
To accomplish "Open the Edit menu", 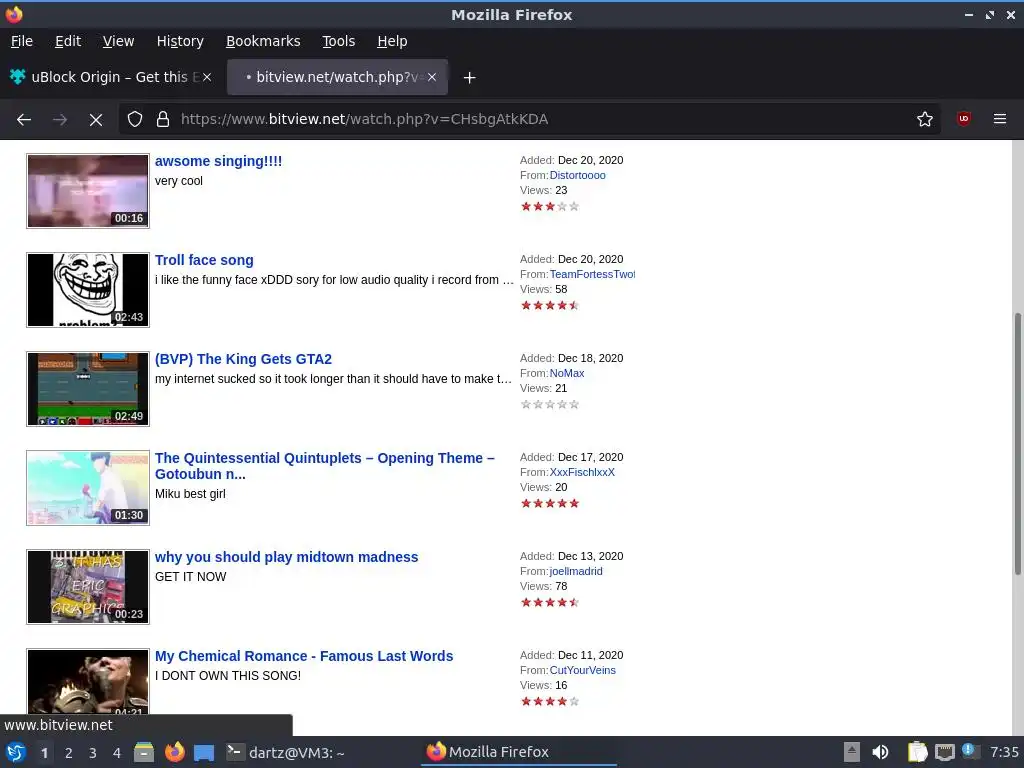I will click(68, 41).
